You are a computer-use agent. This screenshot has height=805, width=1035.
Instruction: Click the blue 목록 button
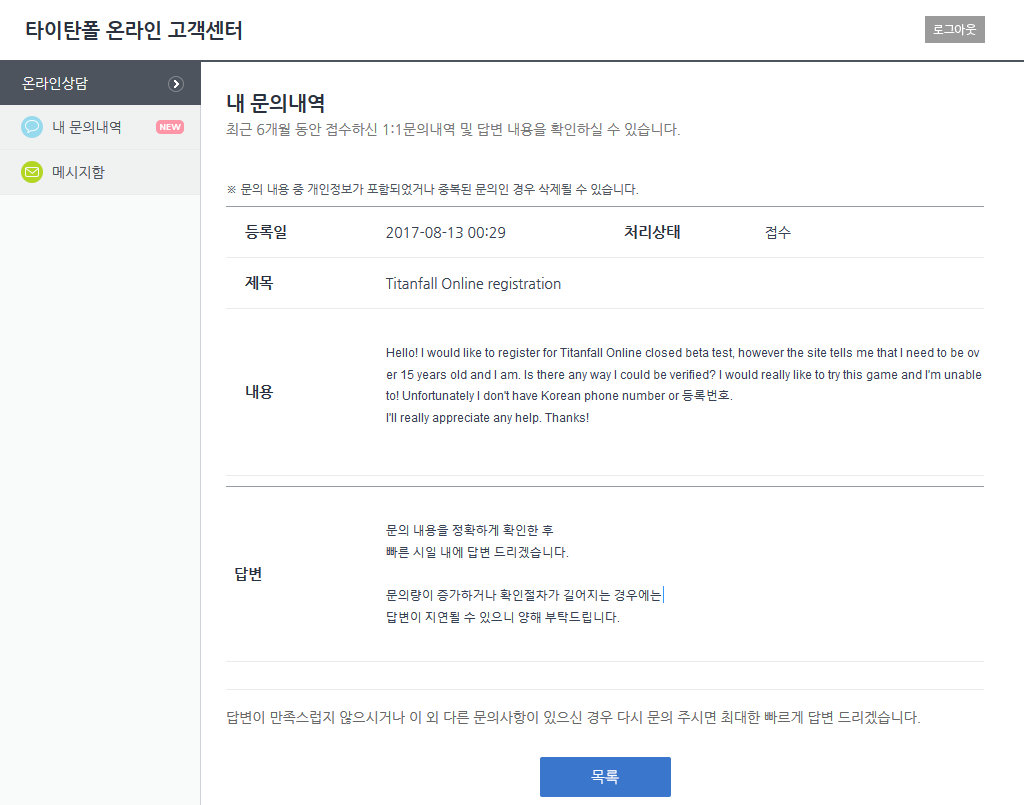605,776
